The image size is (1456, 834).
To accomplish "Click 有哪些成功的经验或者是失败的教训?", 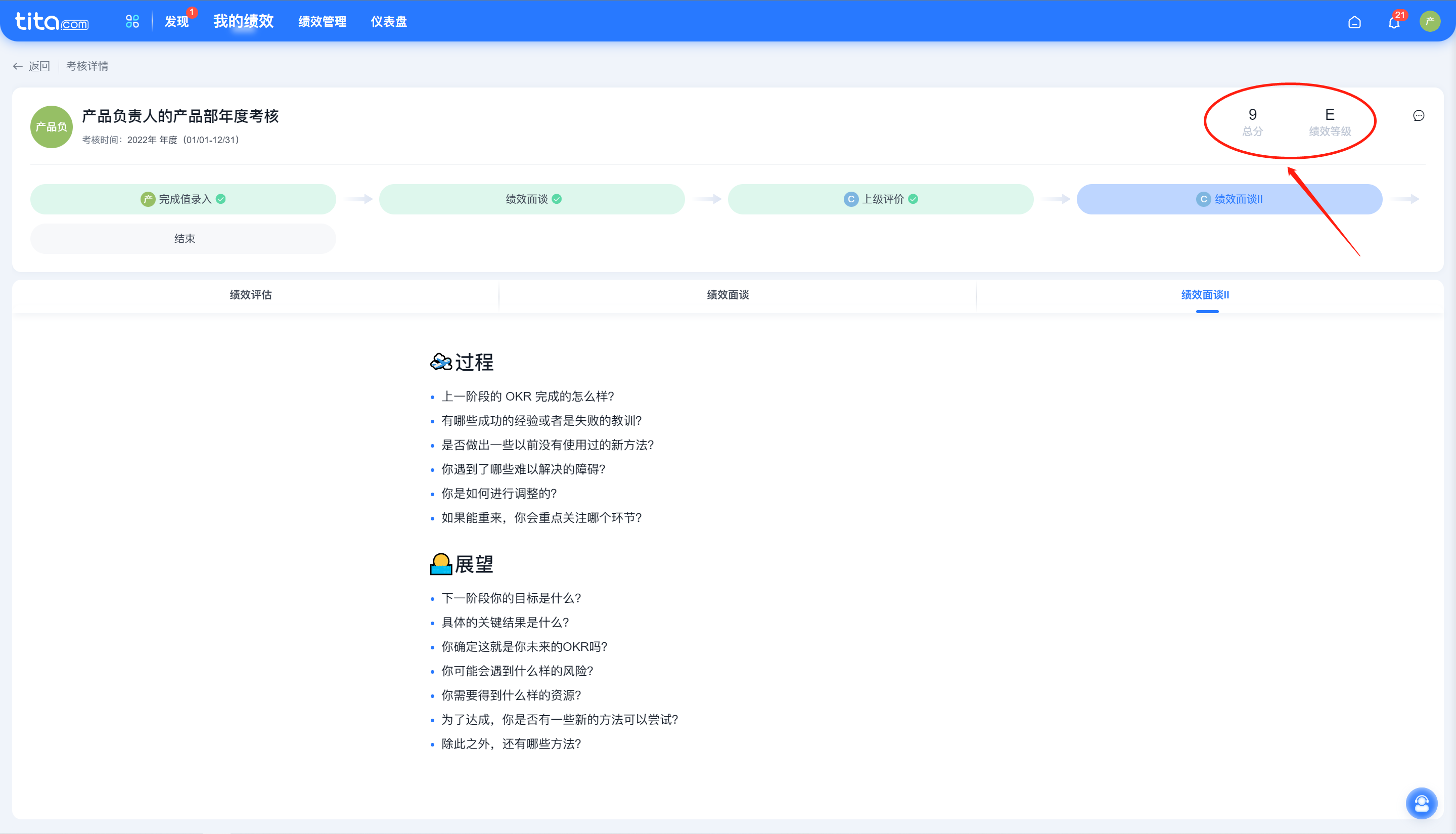I will [541, 420].
